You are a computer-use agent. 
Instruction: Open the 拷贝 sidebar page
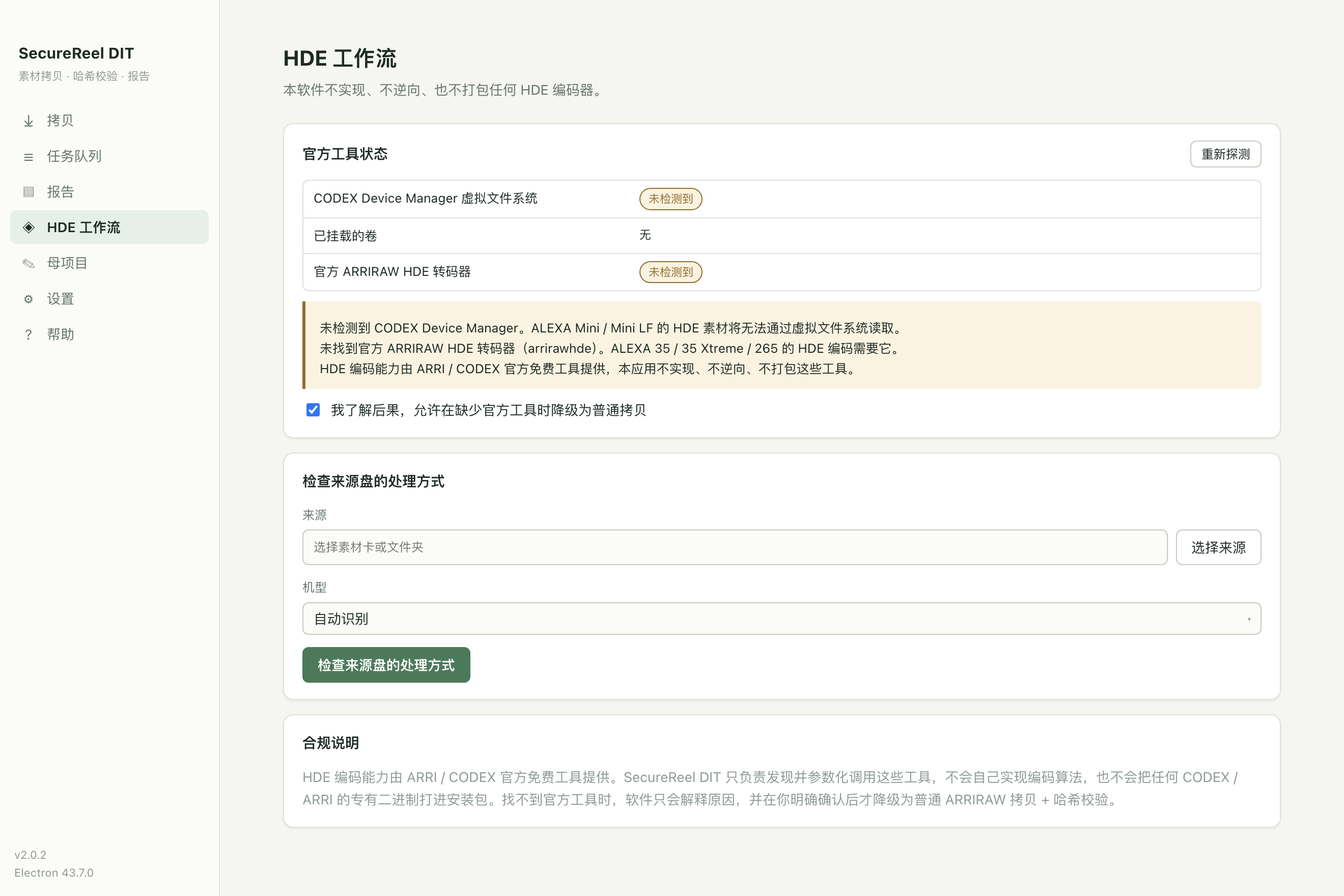coord(109,121)
